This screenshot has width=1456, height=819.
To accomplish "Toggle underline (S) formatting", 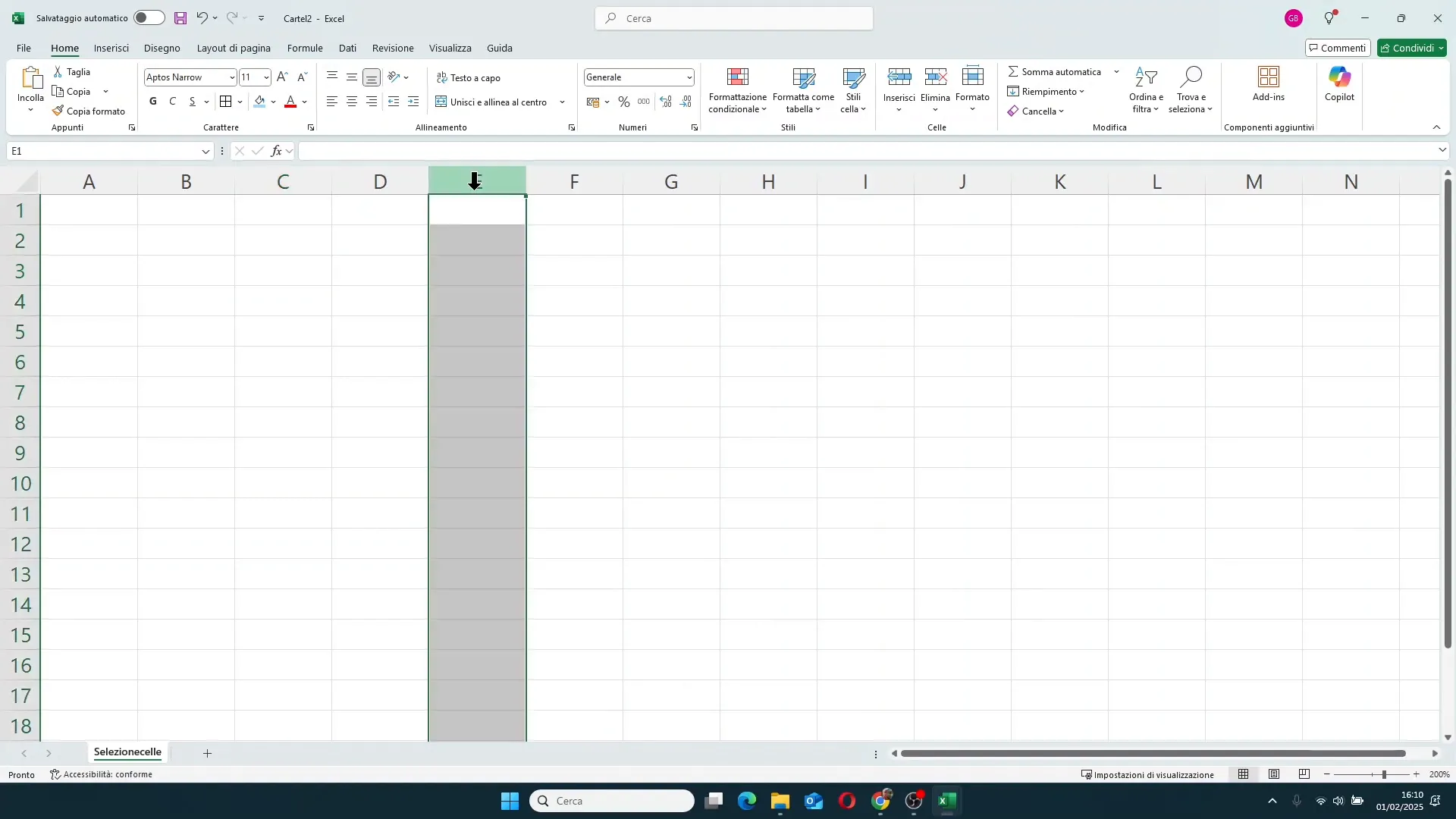I will click(x=193, y=102).
